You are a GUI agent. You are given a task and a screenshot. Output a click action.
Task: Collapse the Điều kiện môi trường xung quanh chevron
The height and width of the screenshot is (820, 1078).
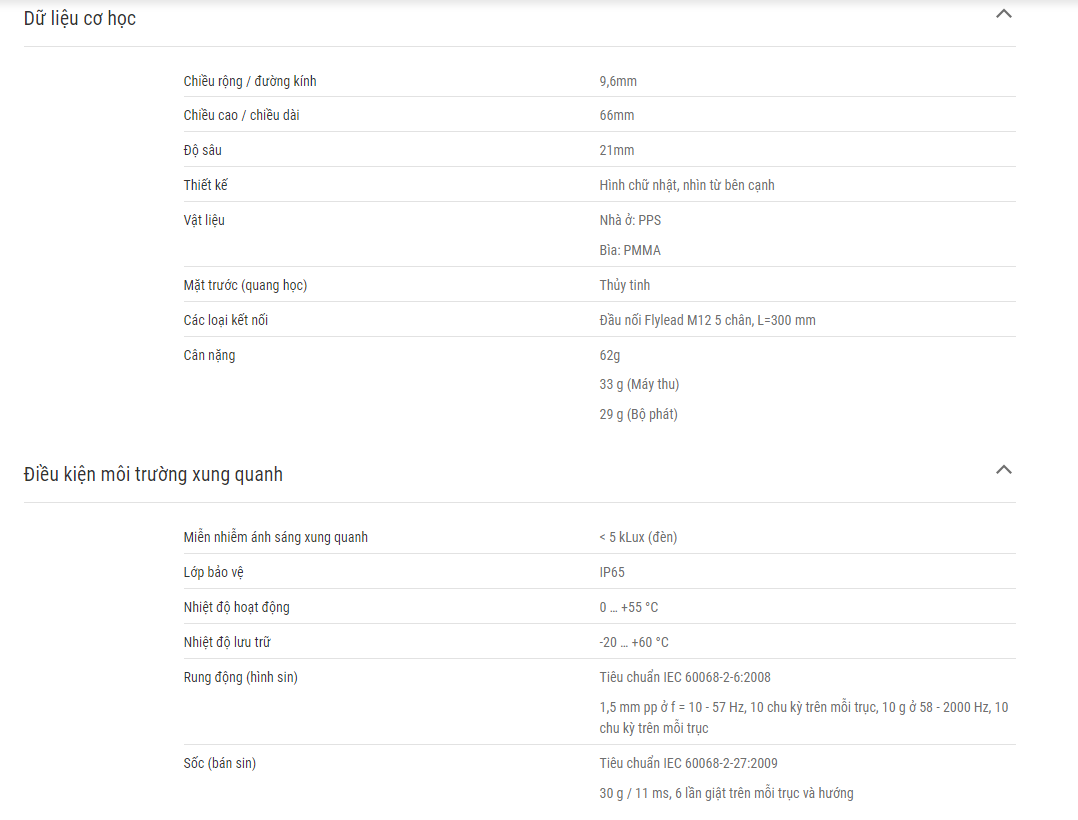[1004, 470]
